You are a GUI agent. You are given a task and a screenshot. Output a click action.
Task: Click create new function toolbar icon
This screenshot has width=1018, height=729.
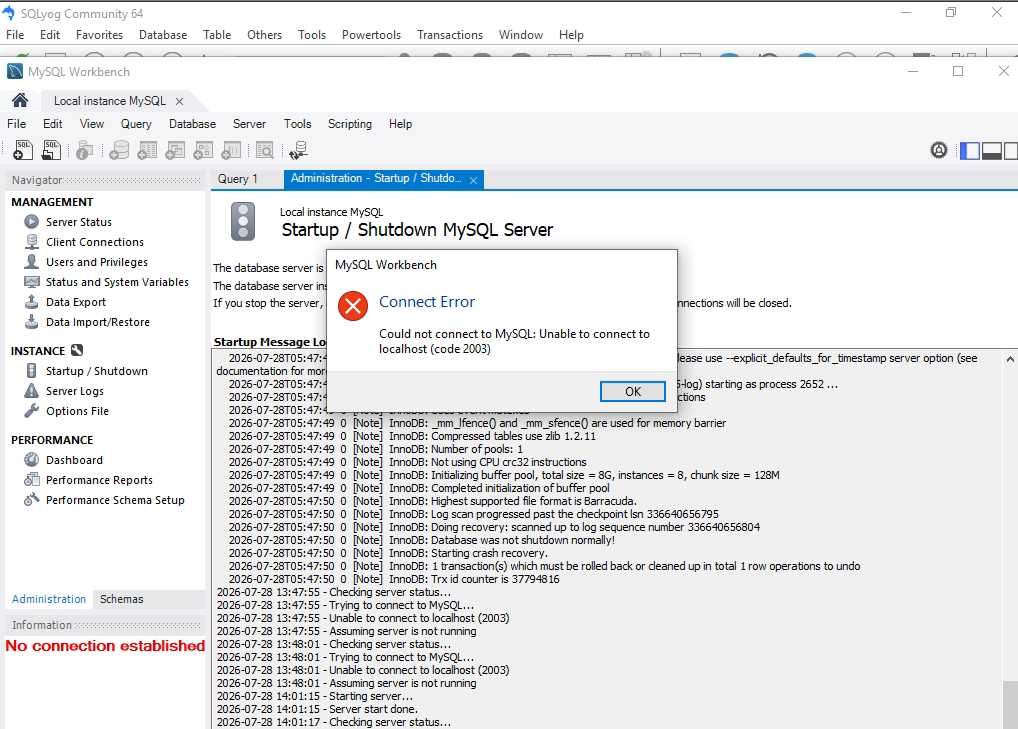point(231,150)
